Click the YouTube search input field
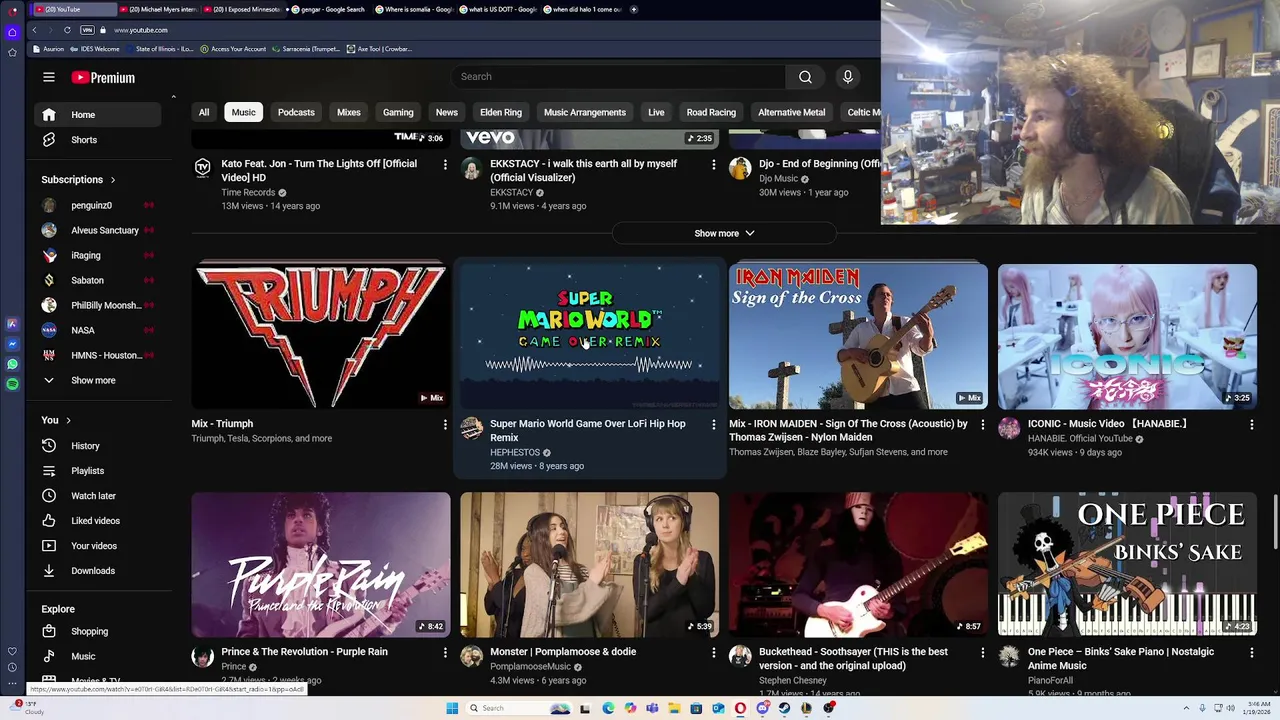 pyautogui.click(x=618, y=77)
